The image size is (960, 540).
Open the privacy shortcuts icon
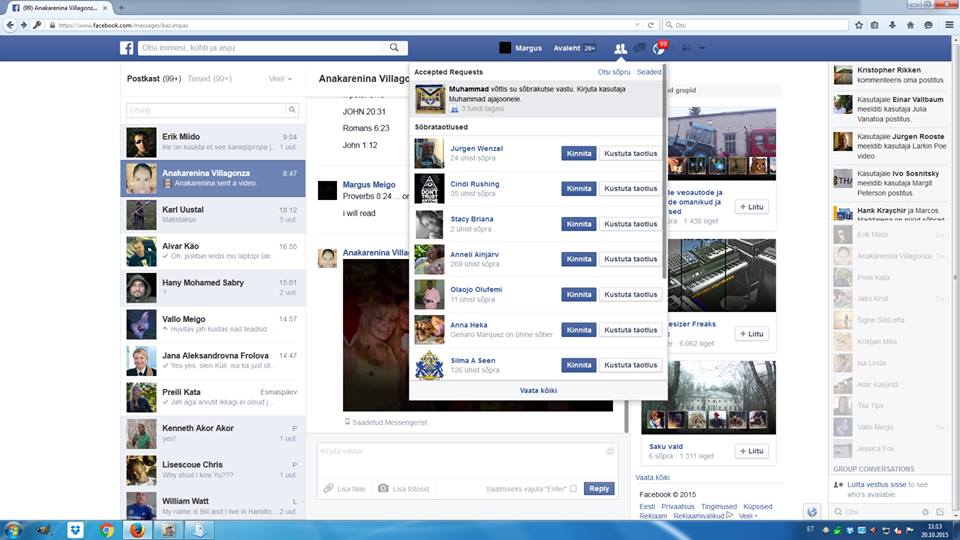tap(686, 48)
